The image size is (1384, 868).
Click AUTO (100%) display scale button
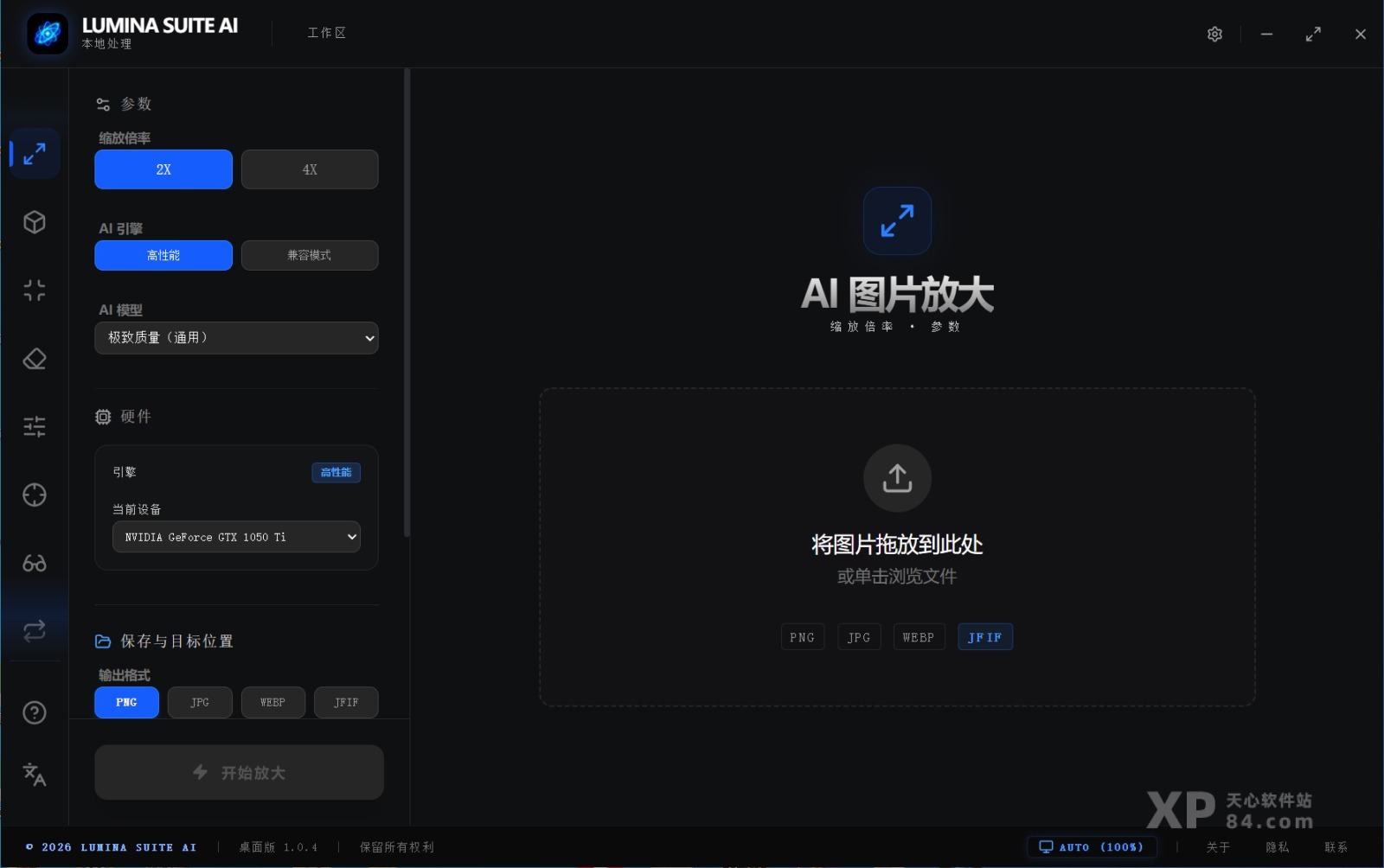tap(1091, 847)
